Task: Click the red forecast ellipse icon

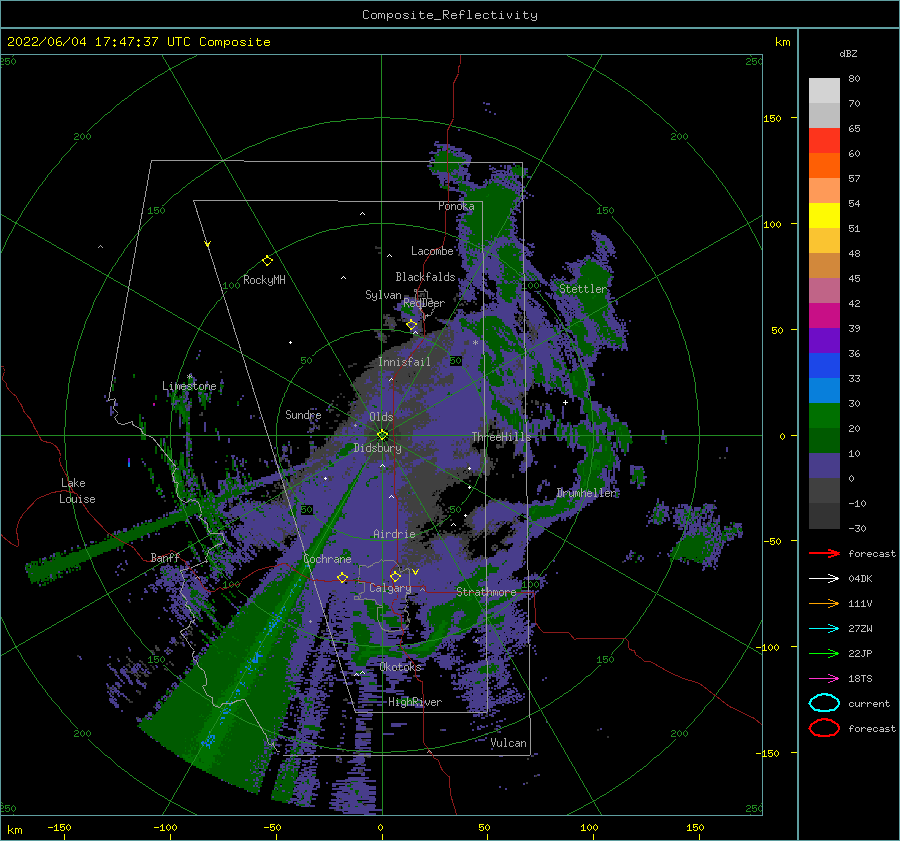Action: pos(824,728)
